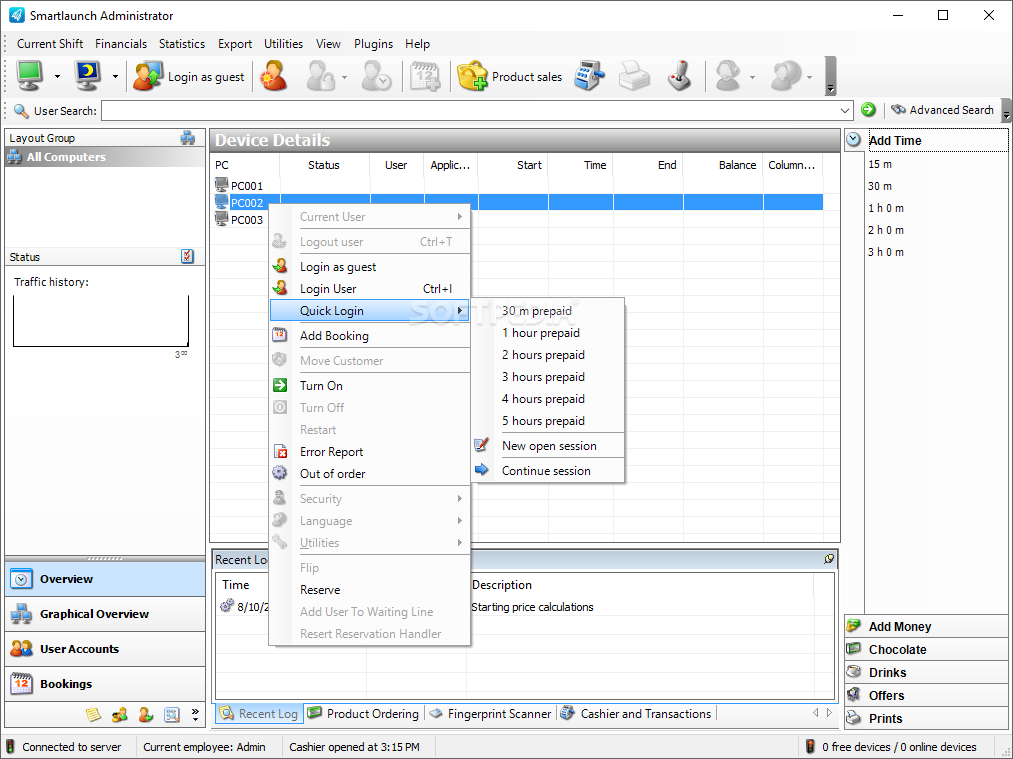Screen dimensions: 1013x759
Task: Click the calendar booking toolbar icon
Action: (x=424, y=76)
